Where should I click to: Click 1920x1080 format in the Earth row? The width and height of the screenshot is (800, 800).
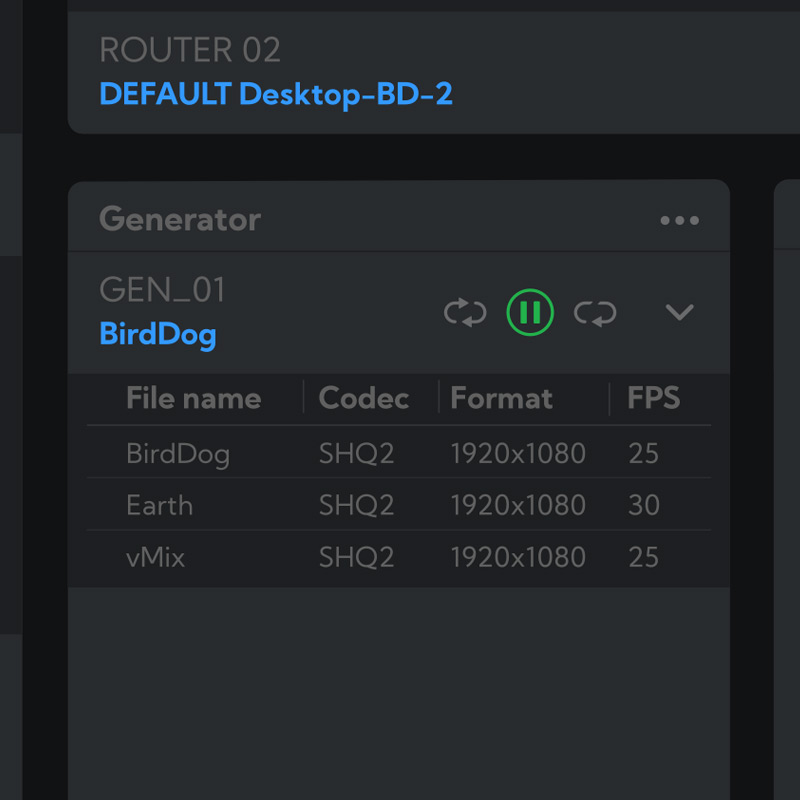[x=518, y=505]
